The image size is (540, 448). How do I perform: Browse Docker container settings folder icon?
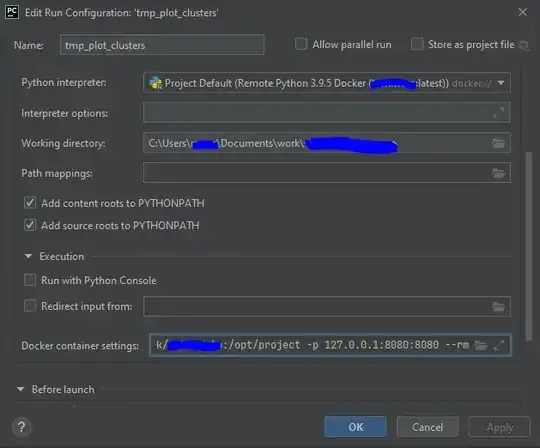coord(481,345)
